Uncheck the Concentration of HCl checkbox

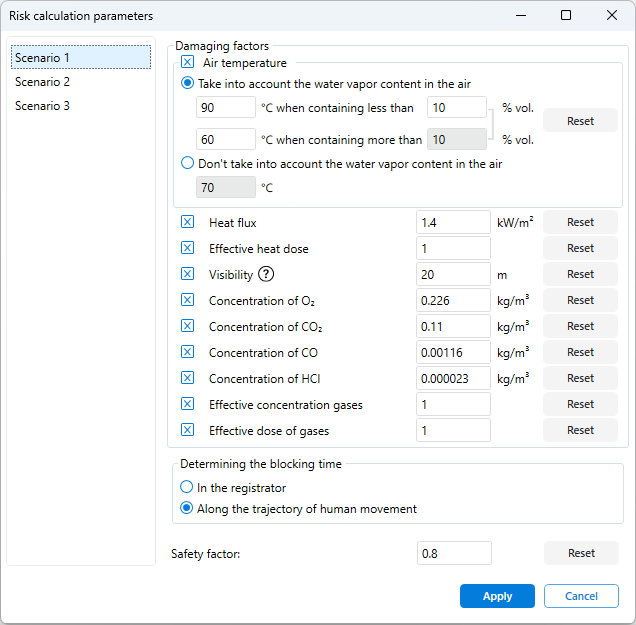pyautogui.click(x=188, y=378)
